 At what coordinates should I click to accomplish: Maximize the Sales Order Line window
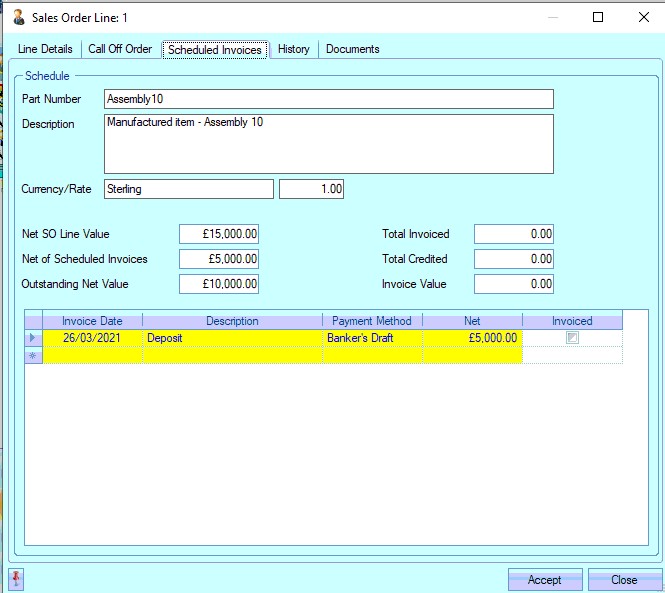point(598,17)
